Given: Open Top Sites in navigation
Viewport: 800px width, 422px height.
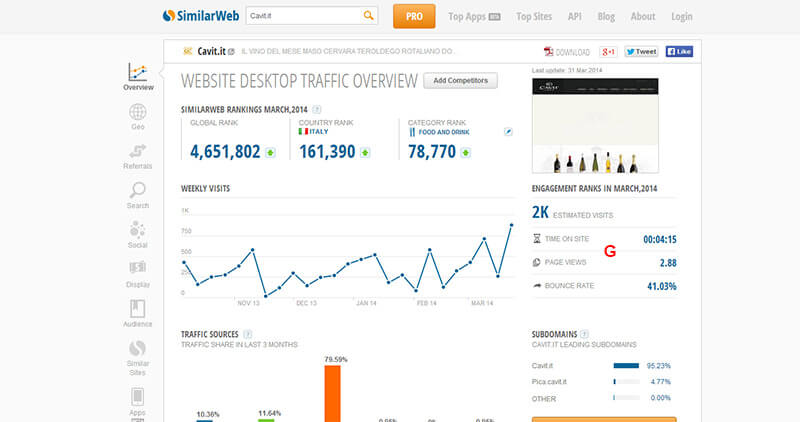Looking at the screenshot, I should (534, 16).
